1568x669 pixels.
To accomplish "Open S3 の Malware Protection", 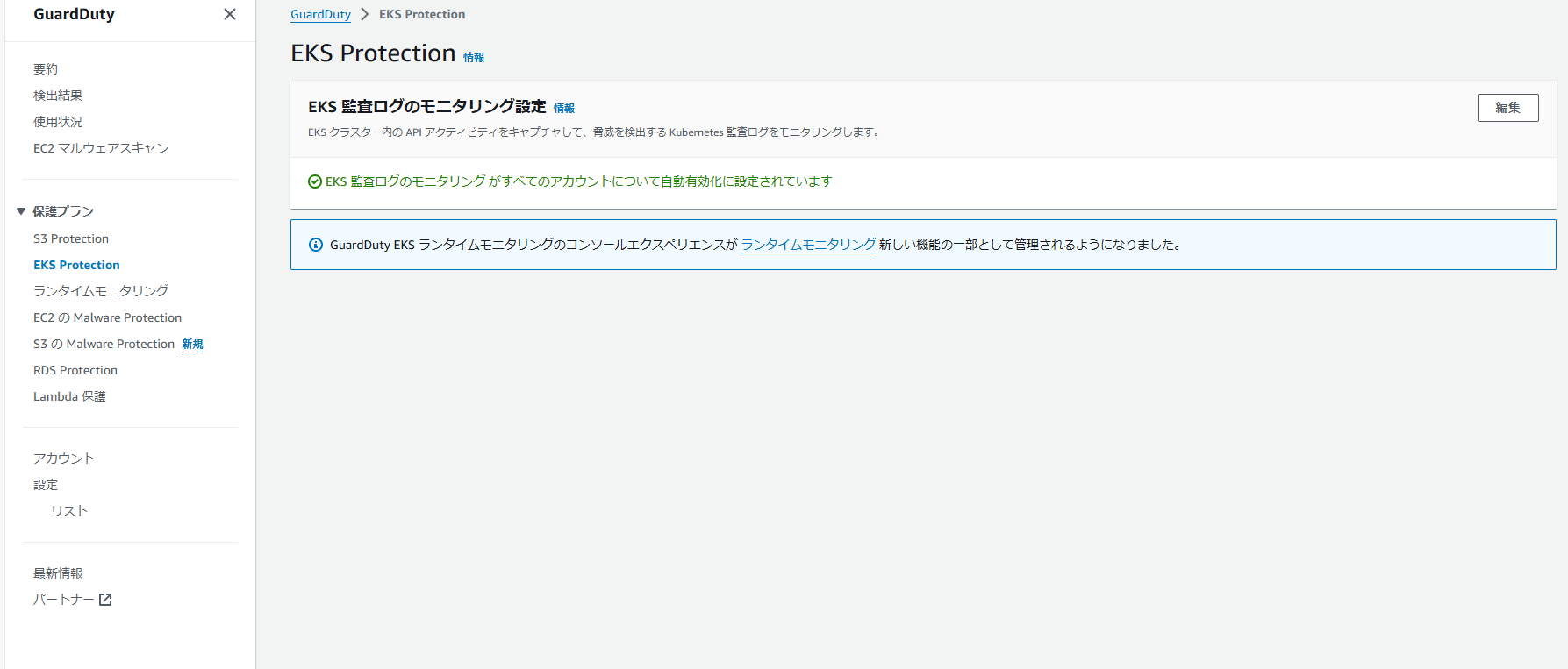I will pos(104,344).
